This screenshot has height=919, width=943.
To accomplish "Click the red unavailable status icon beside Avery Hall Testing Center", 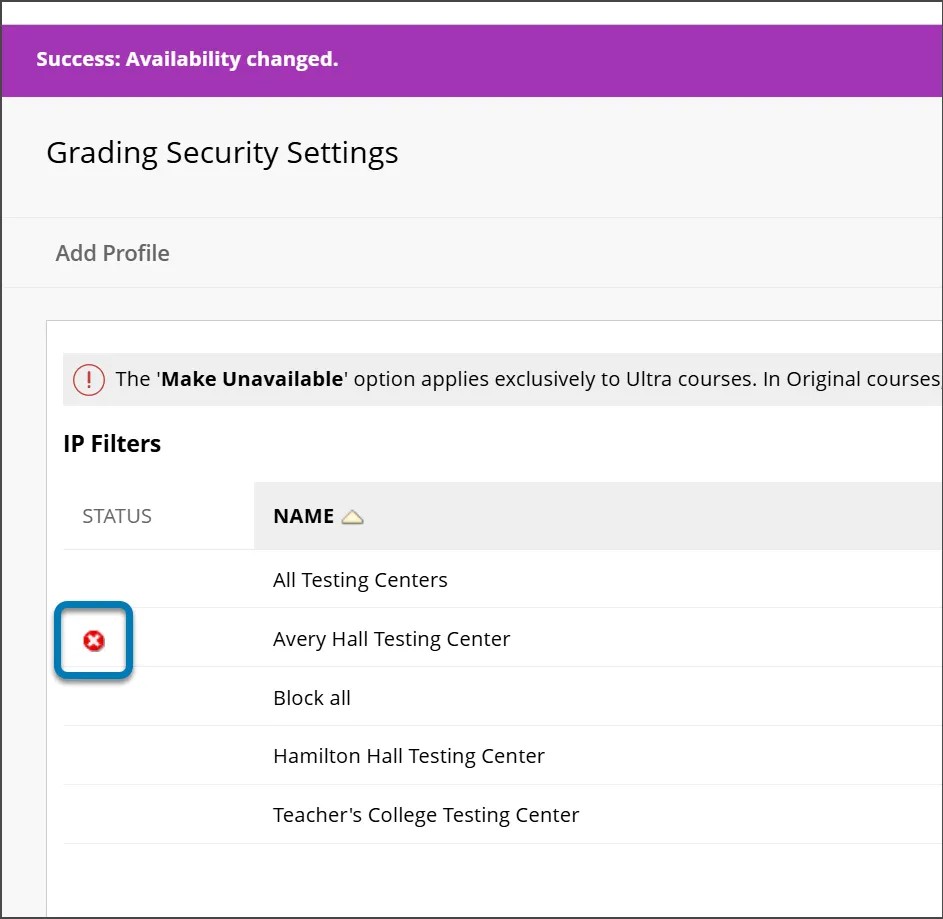I will (91, 641).
